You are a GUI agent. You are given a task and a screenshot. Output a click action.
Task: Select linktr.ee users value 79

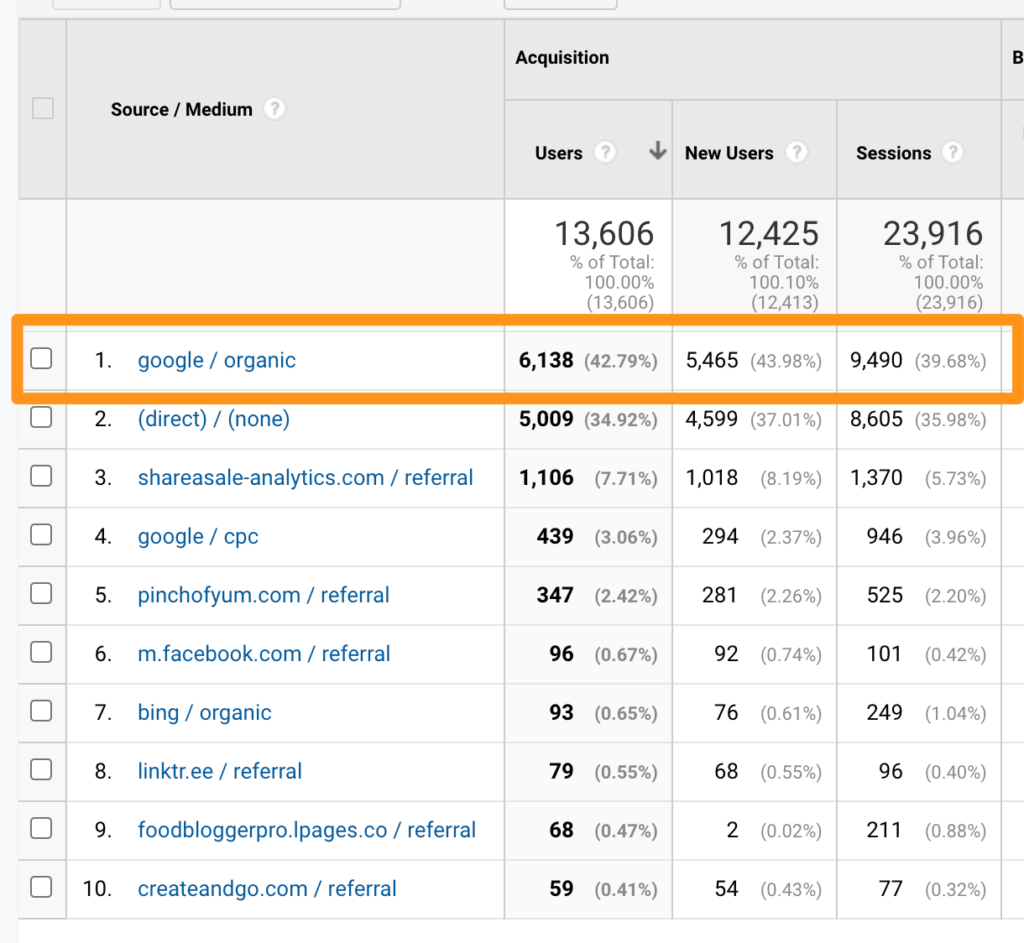click(562, 772)
